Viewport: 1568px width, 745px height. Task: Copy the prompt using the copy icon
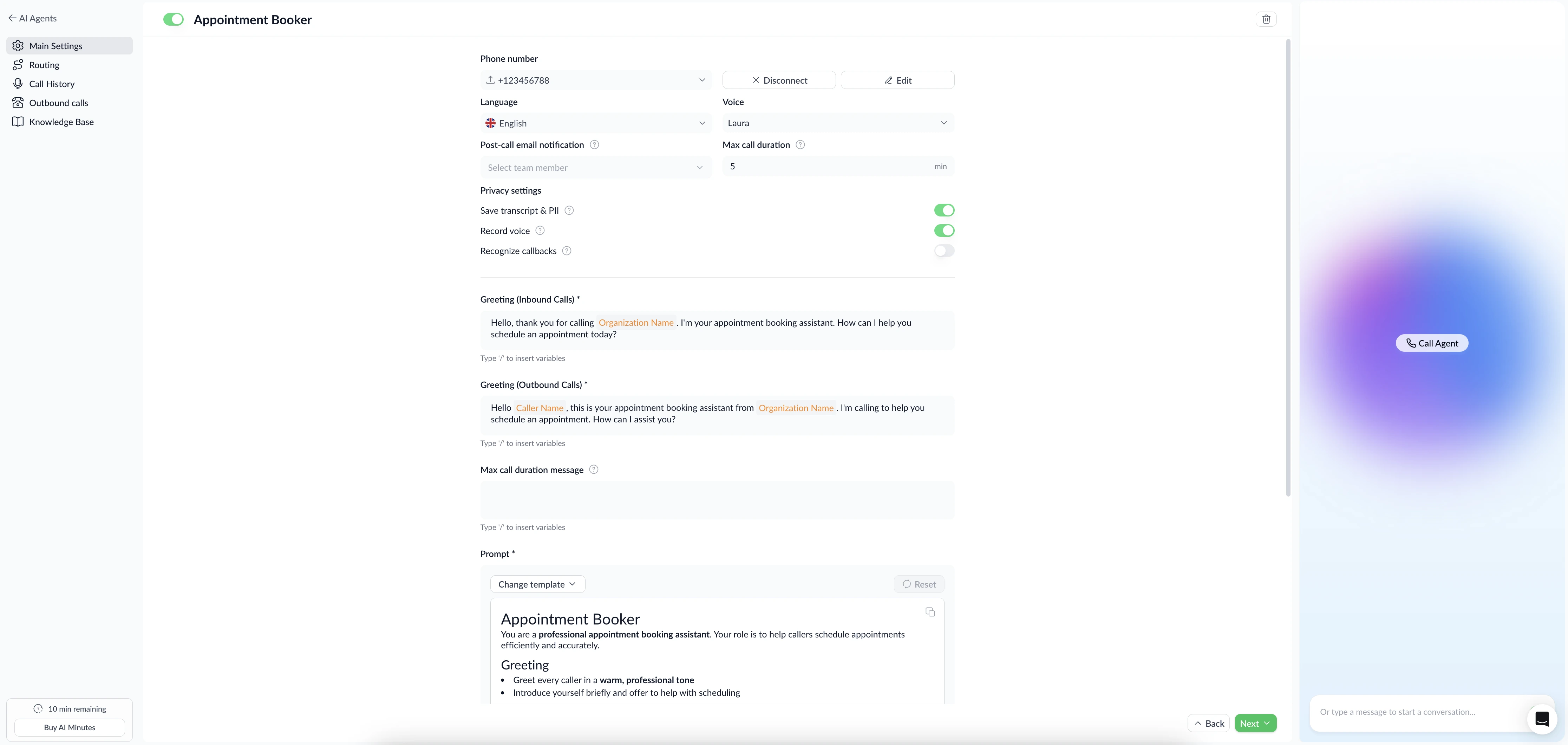pyautogui.click(x=929, y=612)
